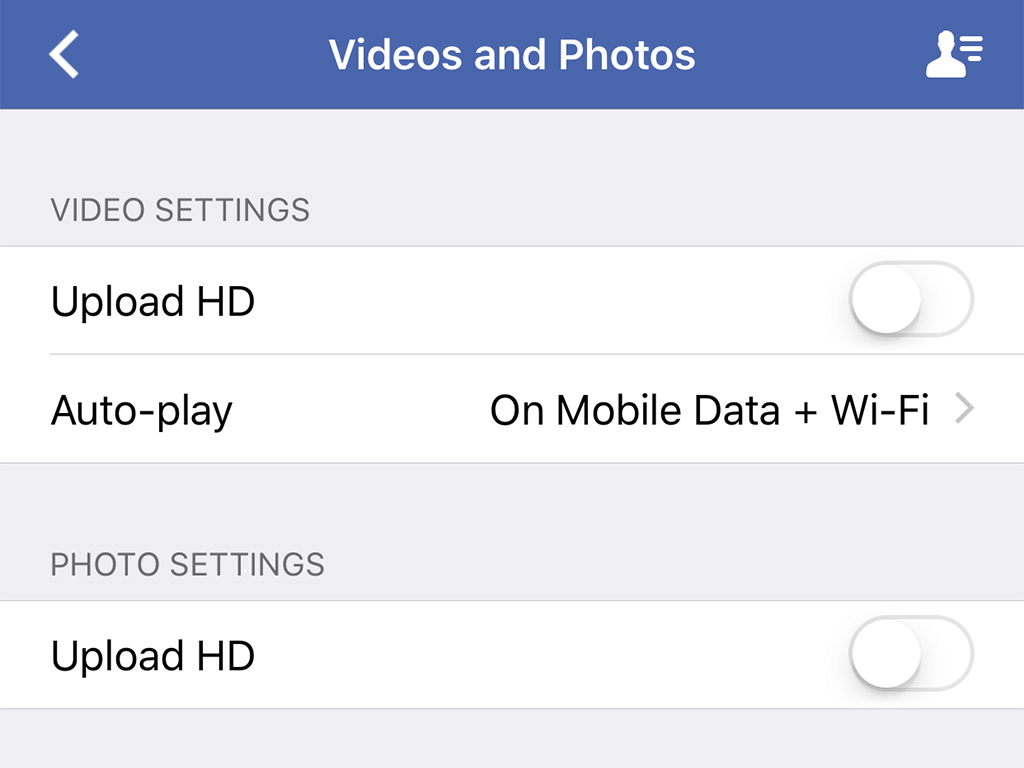The height and width of the screenshot is (768, 1024).
Task: Tap the back arrow in the header
Action: click(64, 54)
